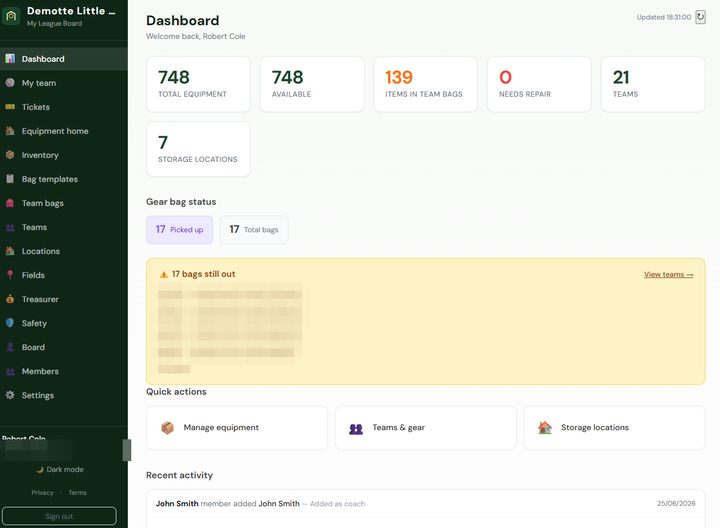The height and width of the screenshot is (528, 720).
Task: Click the Members people icon
Action: coord(10,371)
